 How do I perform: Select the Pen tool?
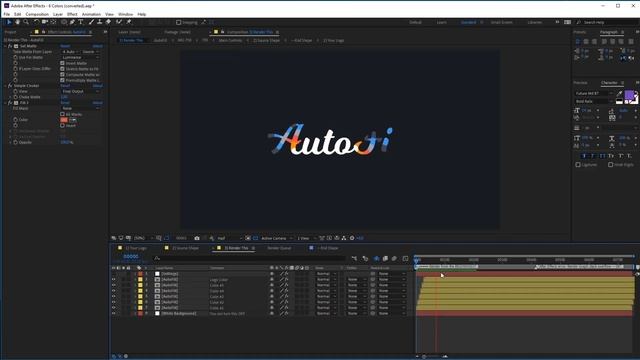[72, 22]
